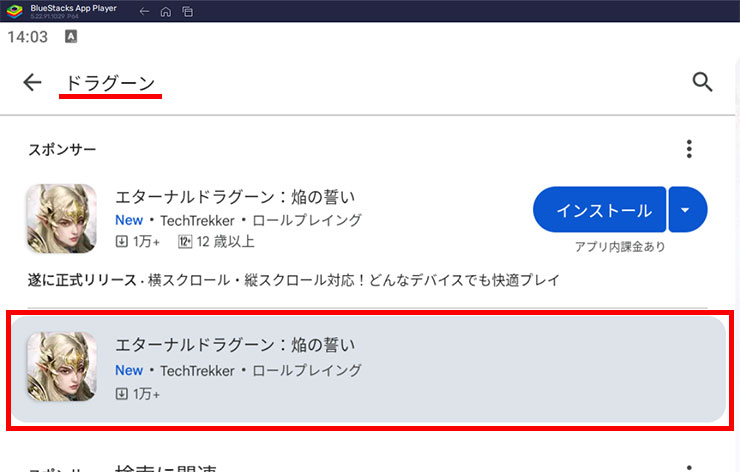Click the search magnifier icon
Image resolution: width=740 pixels, height=472 pixels.
click(x=702, y=82)
